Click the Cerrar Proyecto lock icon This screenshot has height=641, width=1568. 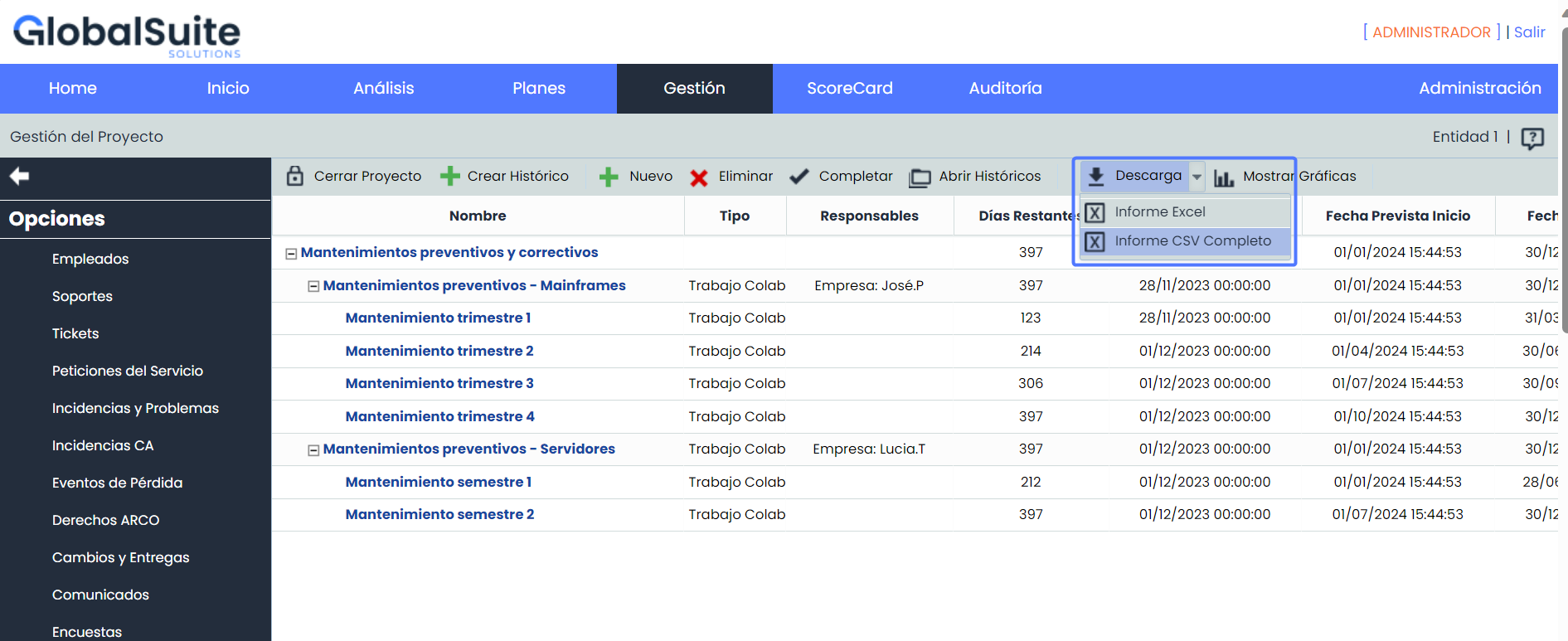(x=294, y=176)
